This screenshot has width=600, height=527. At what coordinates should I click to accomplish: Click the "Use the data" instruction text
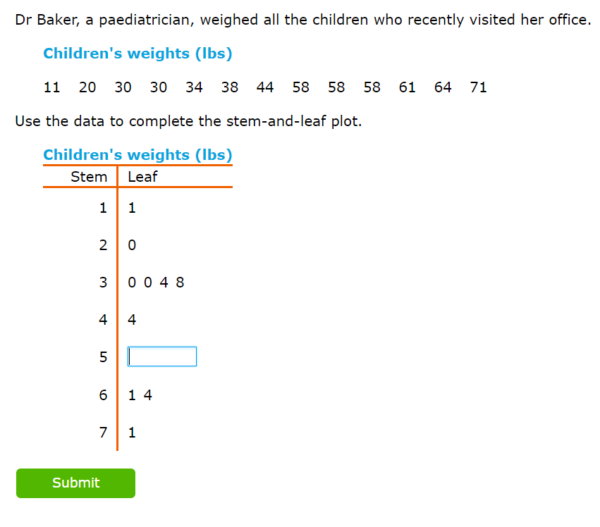pyautogui.click(x=188, y=122)
